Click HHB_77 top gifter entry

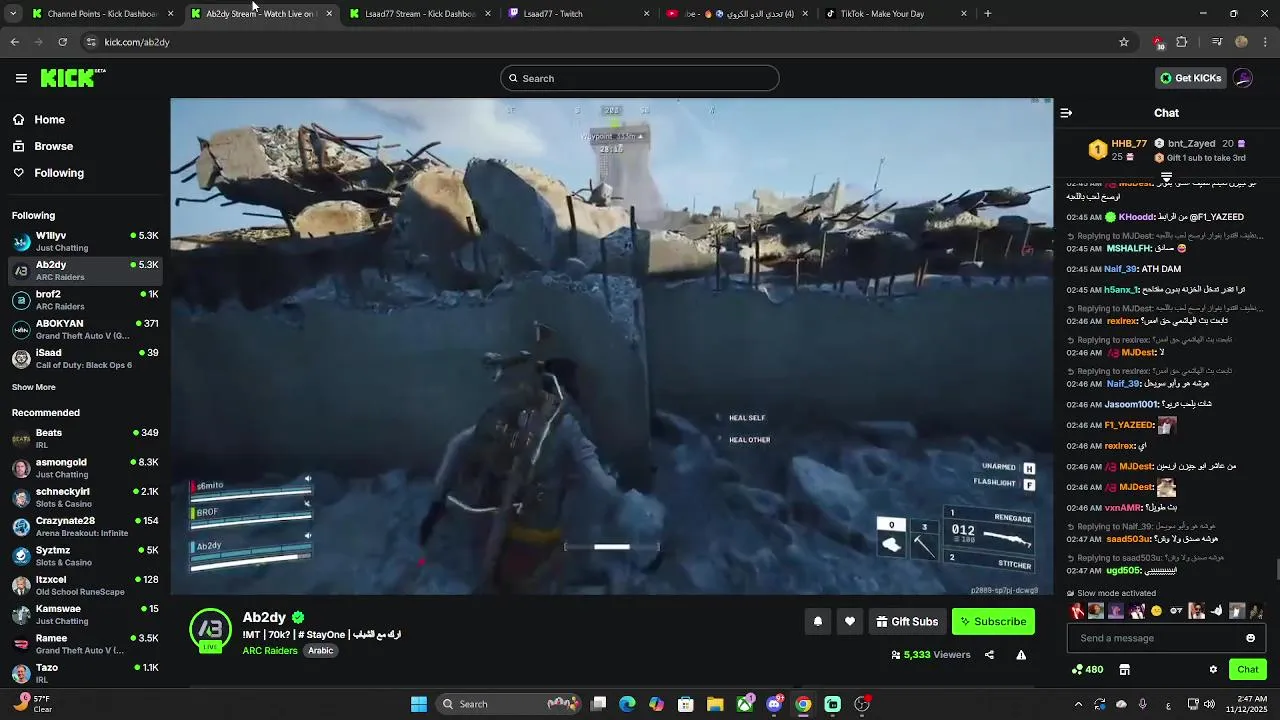pyautogui.click(x=1119, y=150)
